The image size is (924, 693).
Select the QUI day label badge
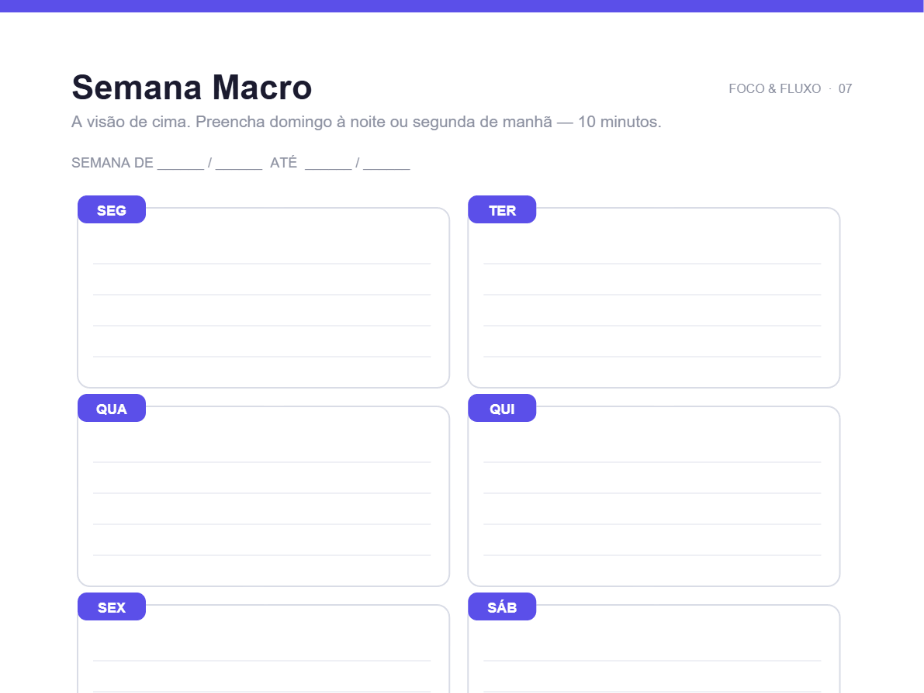tap(502, 408)
